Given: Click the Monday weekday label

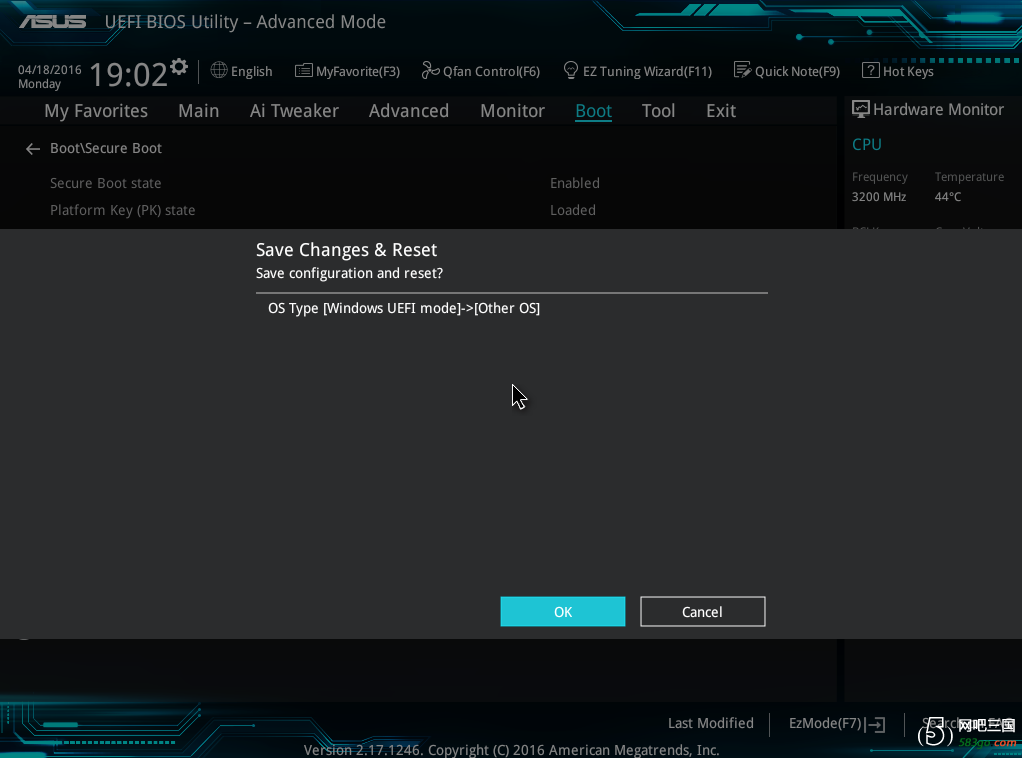Looking at the screenshot, I should (x=39, y=84).
